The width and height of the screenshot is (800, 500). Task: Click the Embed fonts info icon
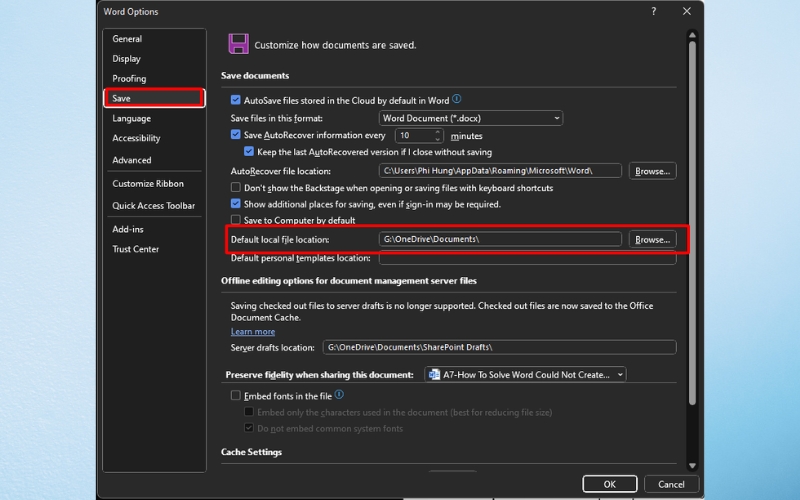coord(339,395)
